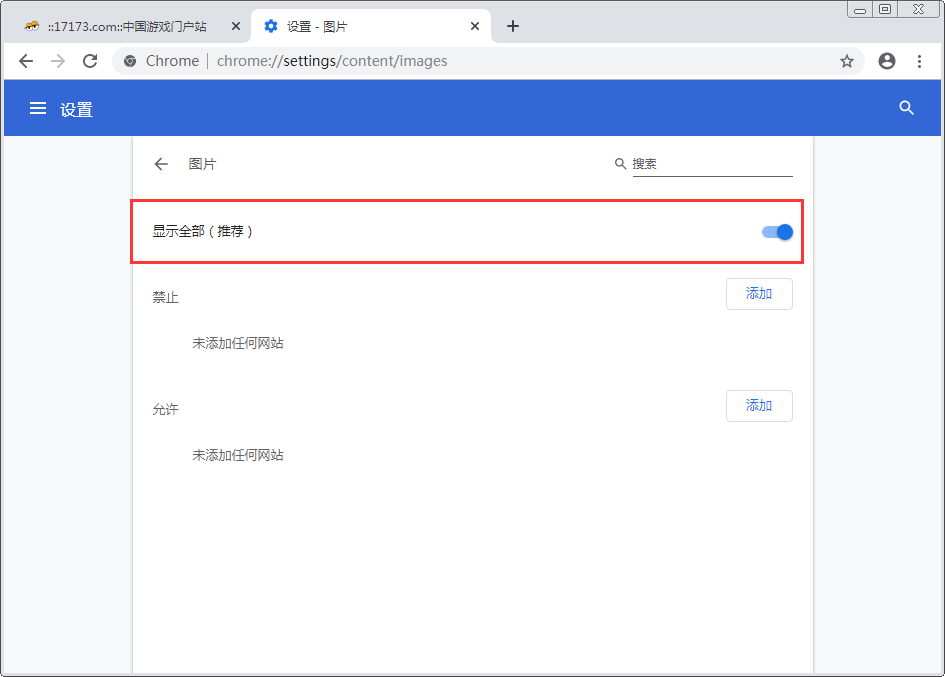Click 添加 next to the 禁止 section
Viewport: 945px width, 677px height.
click(759, 293)
